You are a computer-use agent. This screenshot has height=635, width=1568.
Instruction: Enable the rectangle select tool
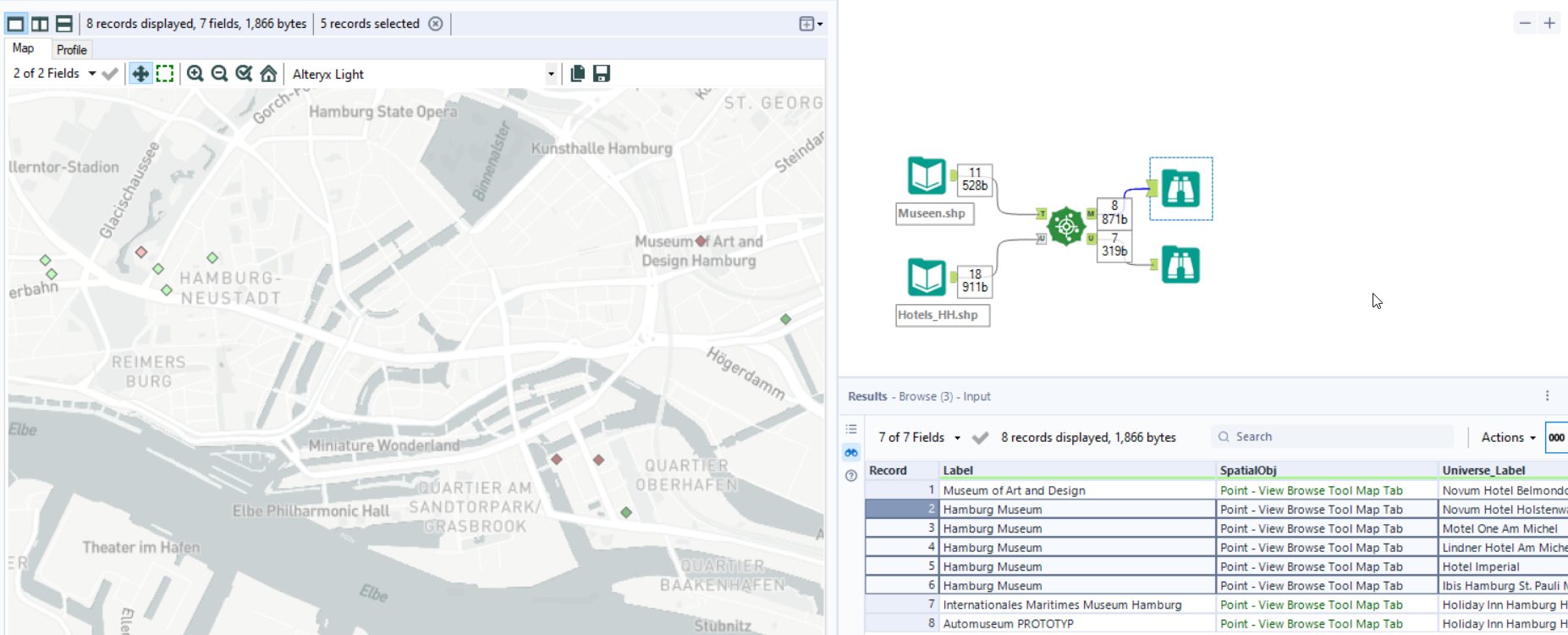coord(165,74)
